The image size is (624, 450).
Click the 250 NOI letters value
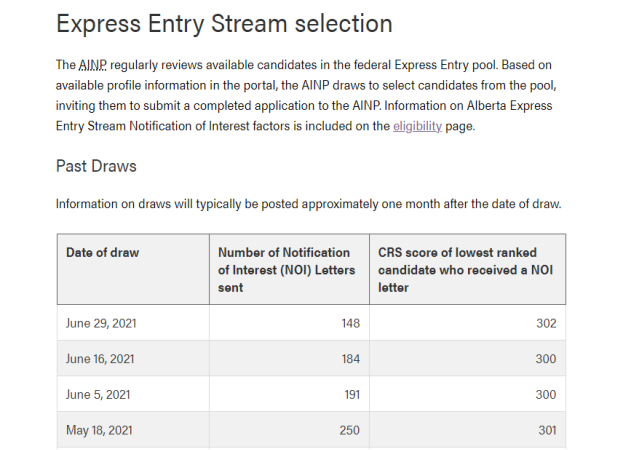[x=349, y=431]
